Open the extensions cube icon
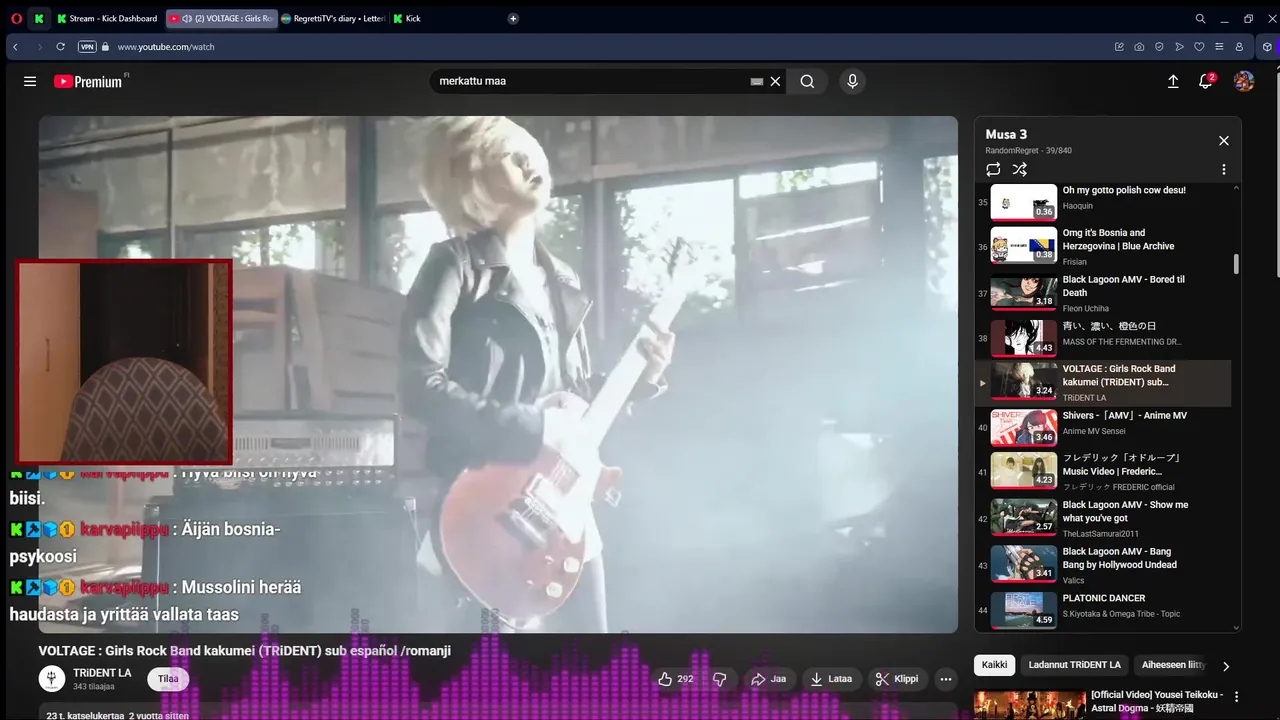This screenshot has height=720, width=1280. click(1267, 47)
